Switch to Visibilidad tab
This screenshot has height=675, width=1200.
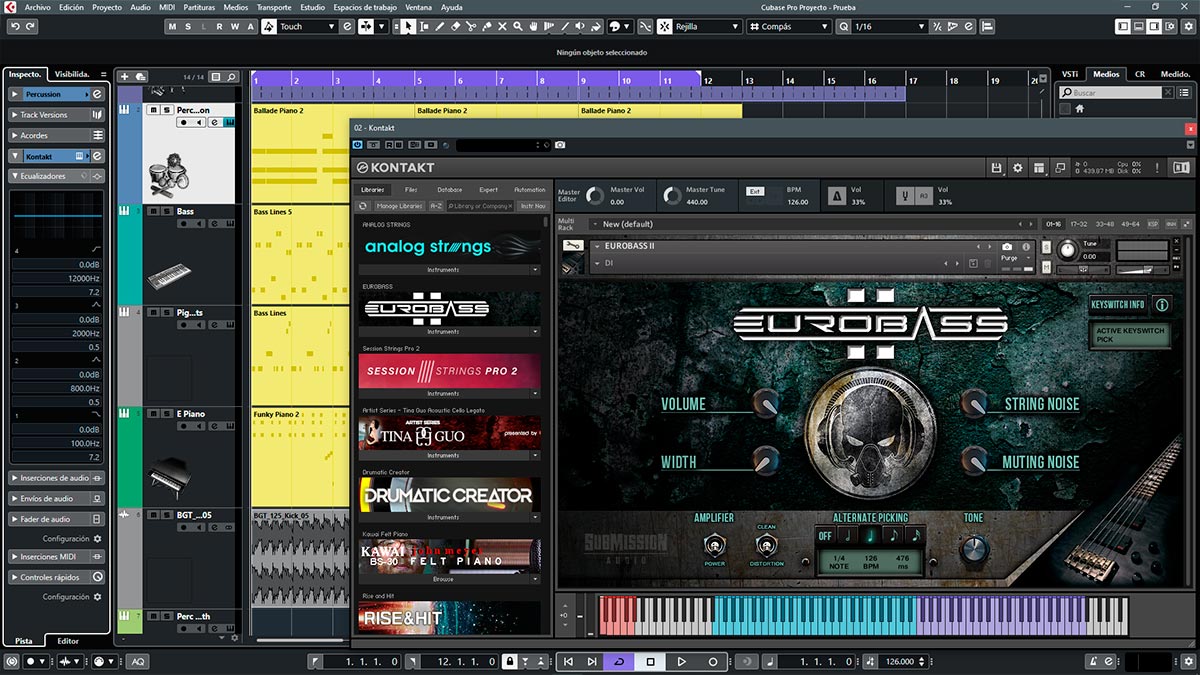[72, 74]
